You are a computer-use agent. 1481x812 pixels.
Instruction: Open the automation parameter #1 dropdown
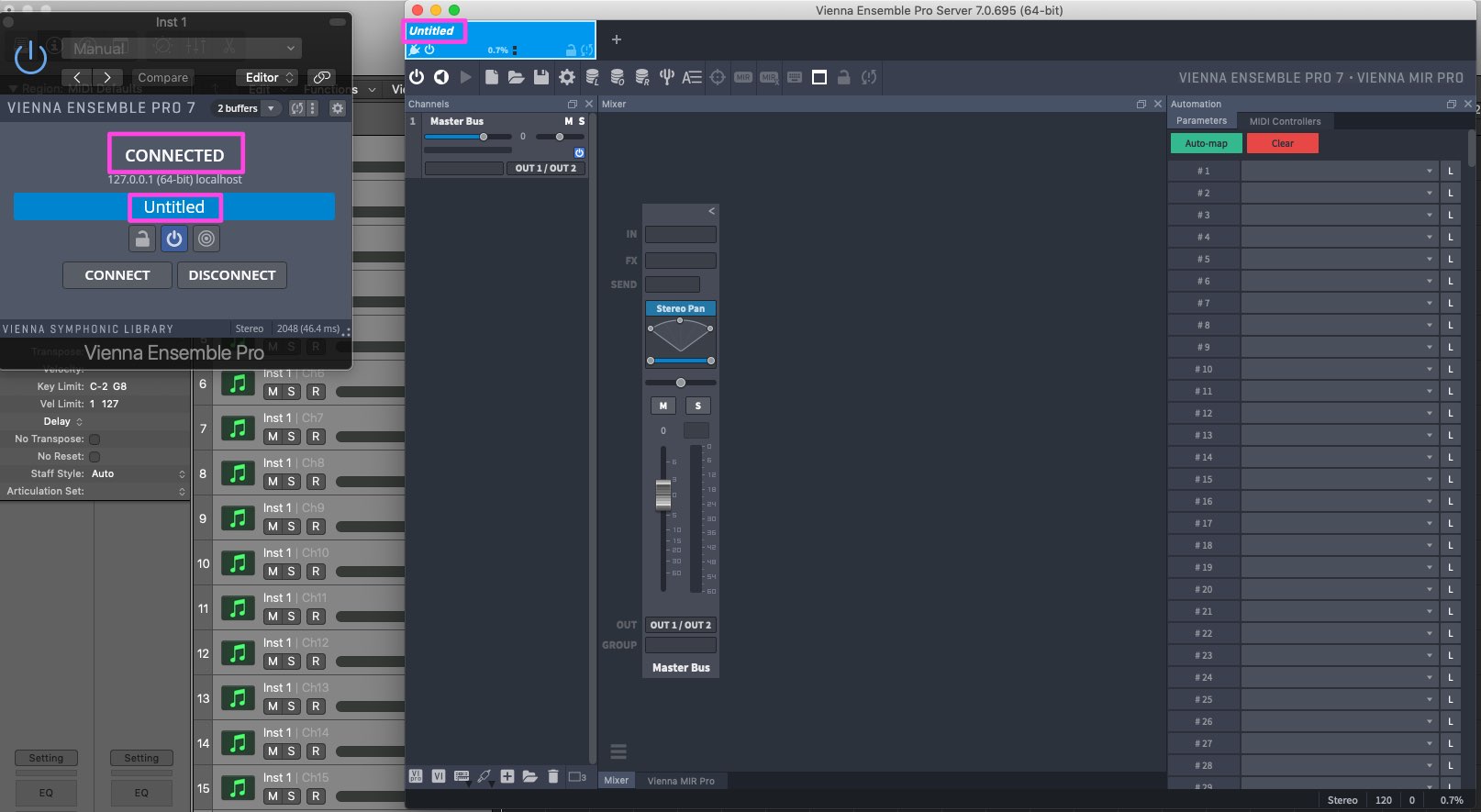(1340, 171)
